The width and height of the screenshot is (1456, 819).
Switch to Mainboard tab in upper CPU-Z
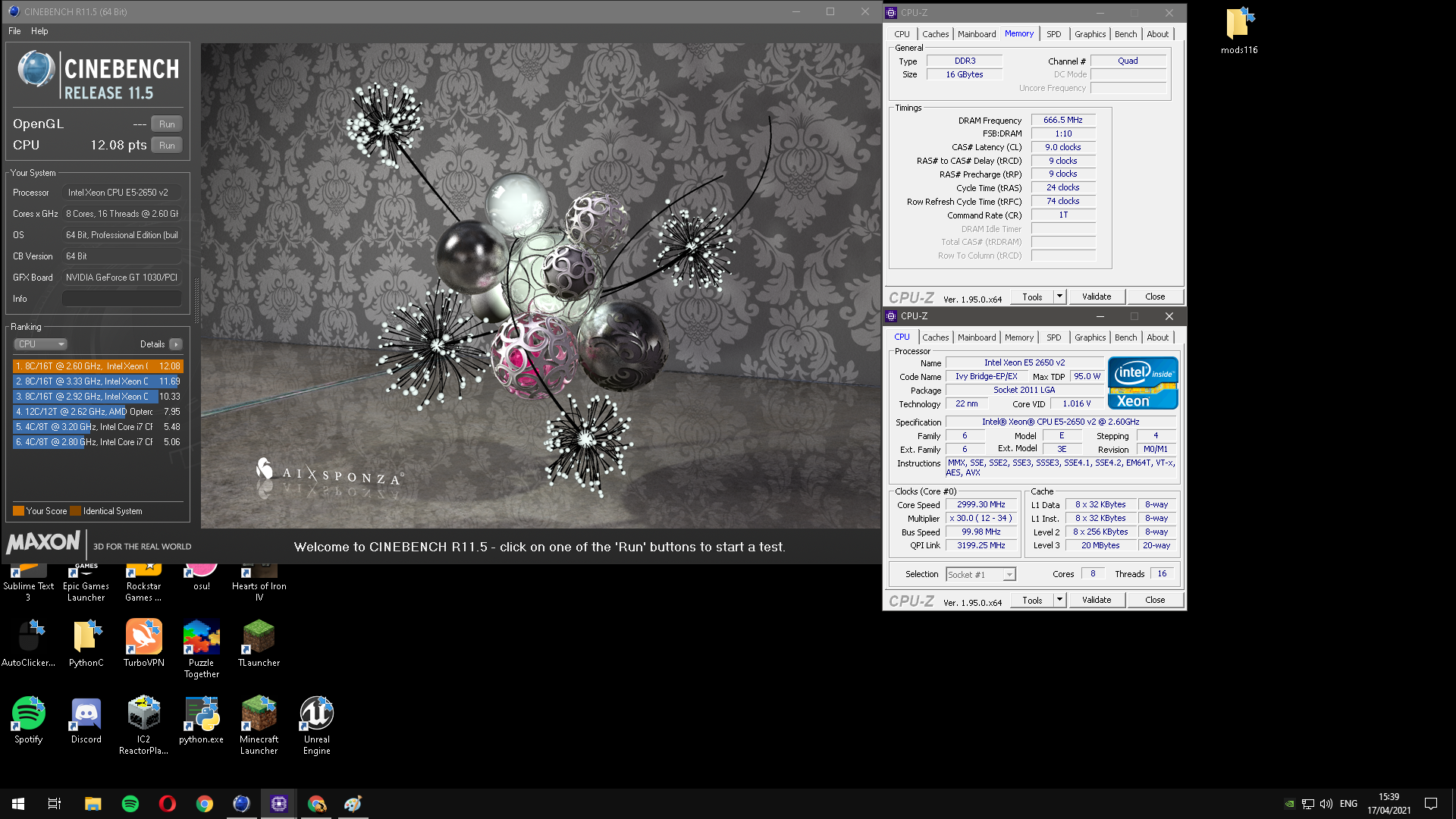click(x=977, y=34)
